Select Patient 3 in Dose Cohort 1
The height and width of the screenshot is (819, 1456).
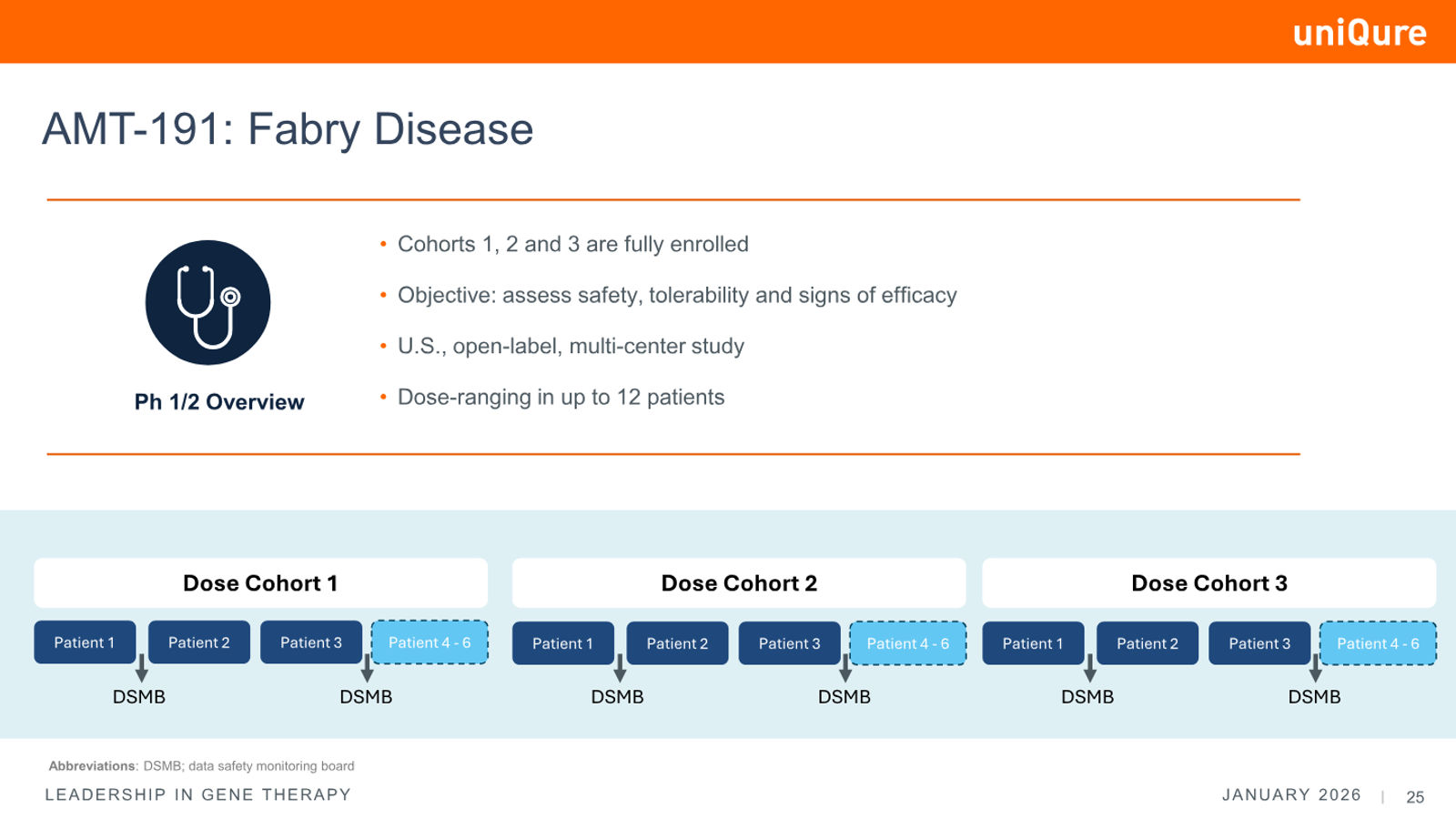(x=311, y=642)
